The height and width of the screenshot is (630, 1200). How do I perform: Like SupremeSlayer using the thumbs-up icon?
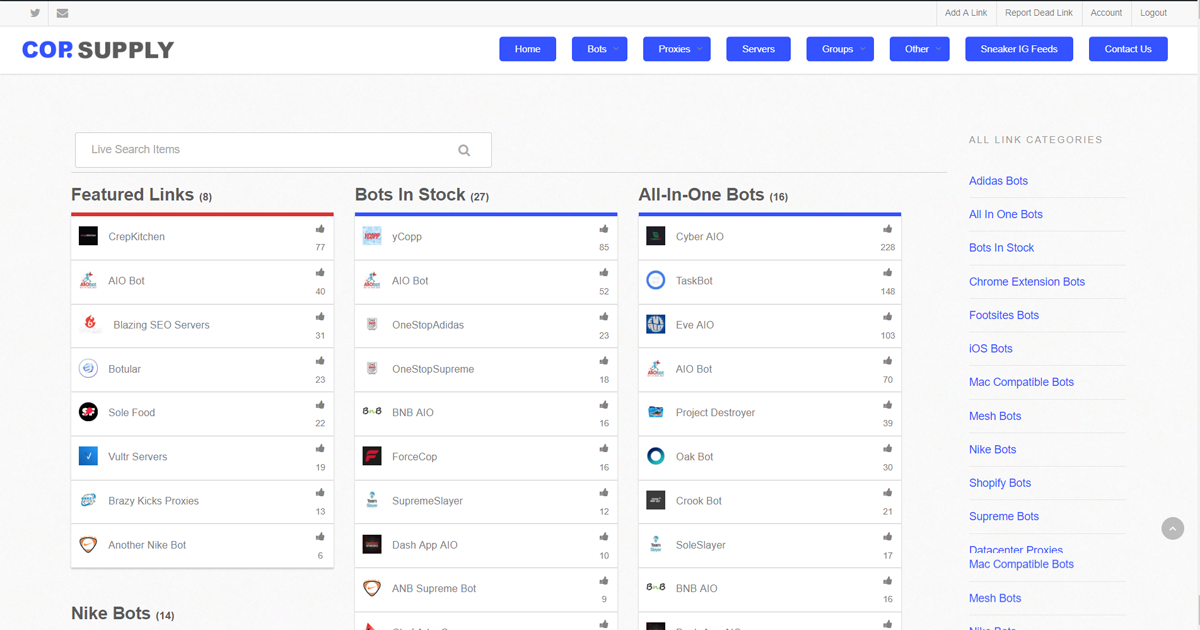point(604,493)
